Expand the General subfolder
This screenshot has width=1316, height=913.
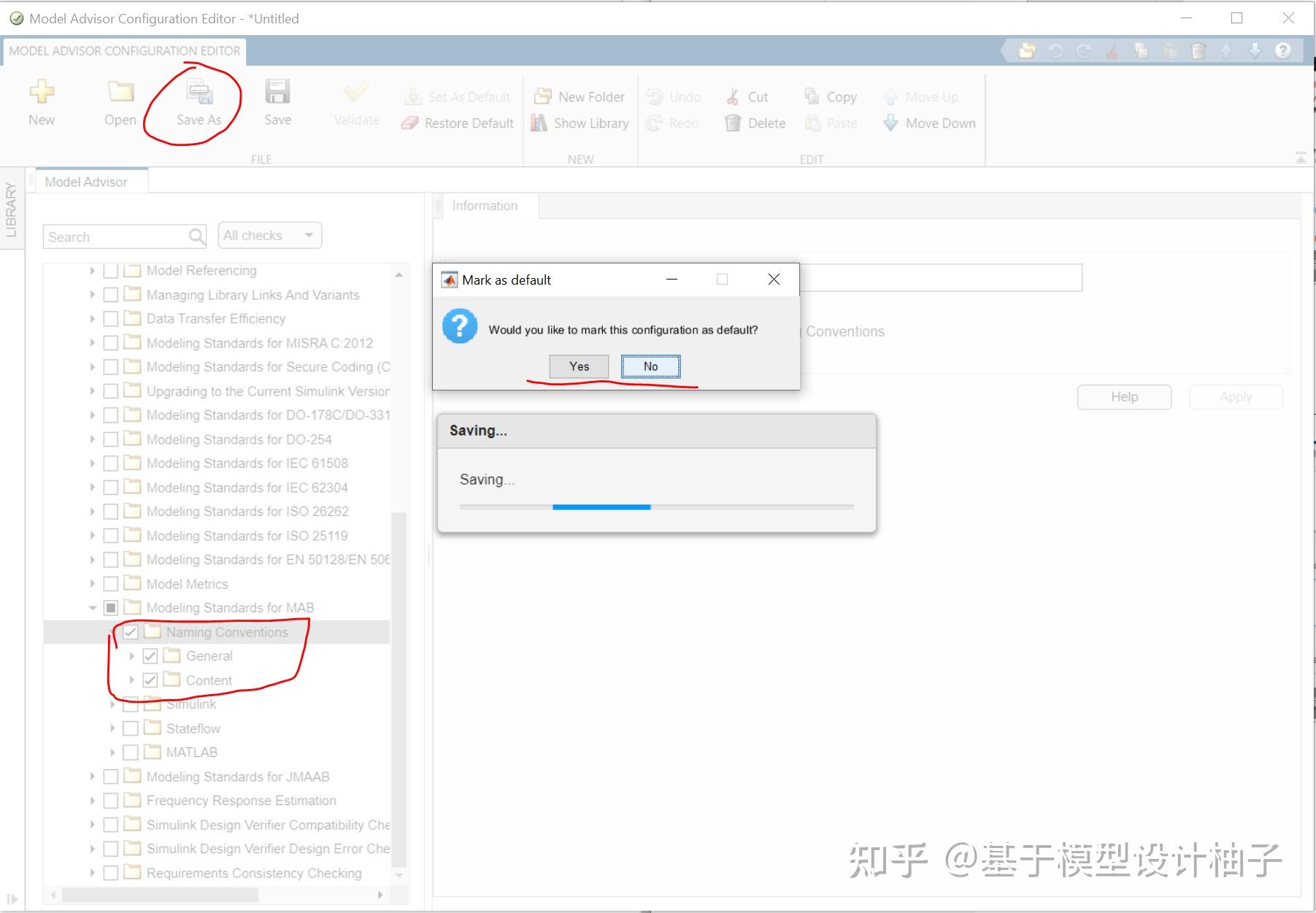point(131,656)
